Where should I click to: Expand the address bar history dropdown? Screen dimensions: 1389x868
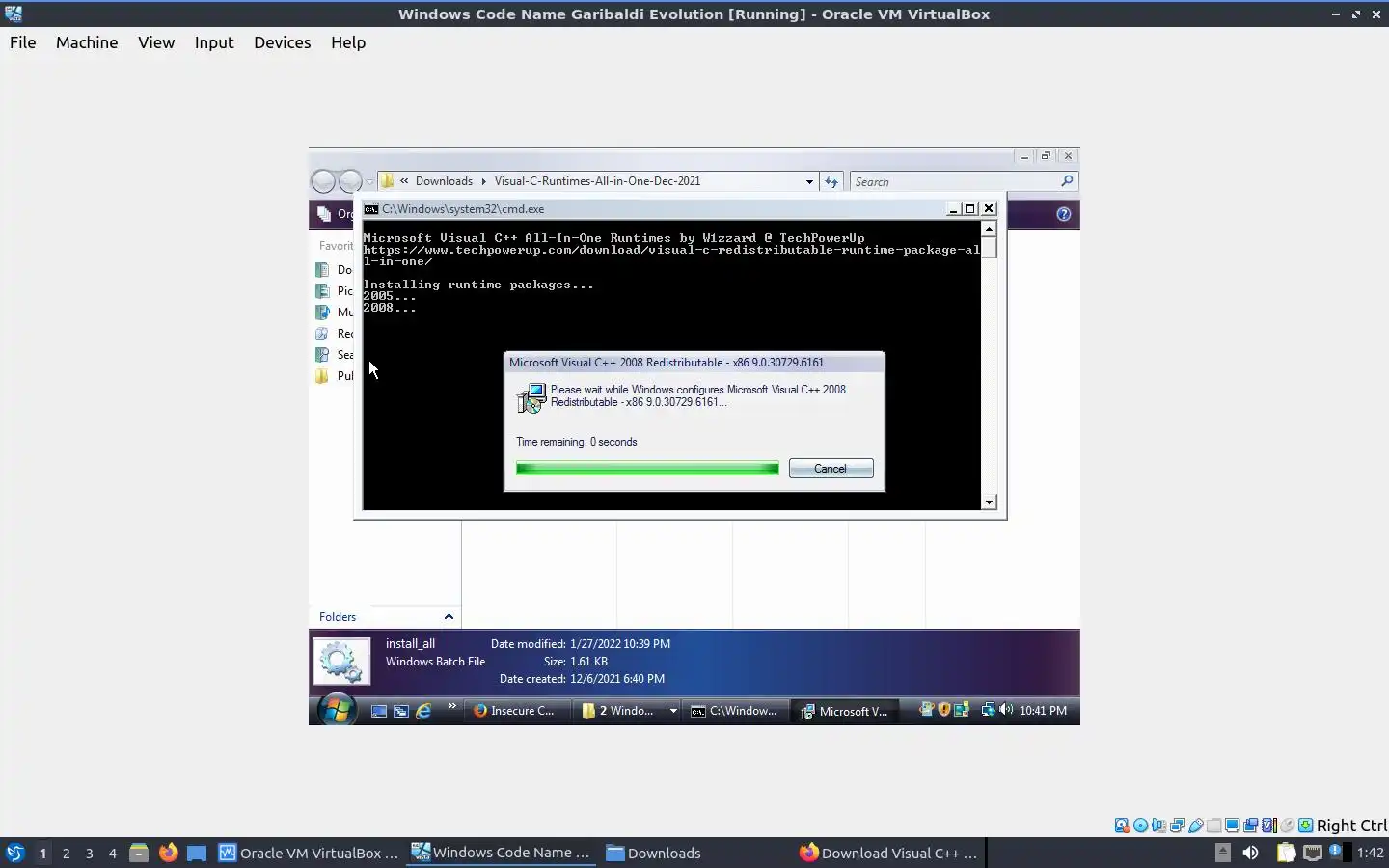(x=809, y=181)
